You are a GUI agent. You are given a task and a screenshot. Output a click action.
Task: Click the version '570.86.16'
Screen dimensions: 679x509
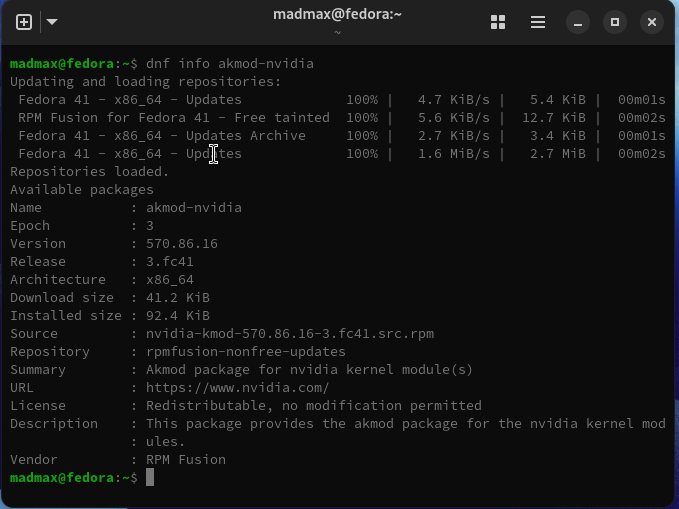coord(182,243)
